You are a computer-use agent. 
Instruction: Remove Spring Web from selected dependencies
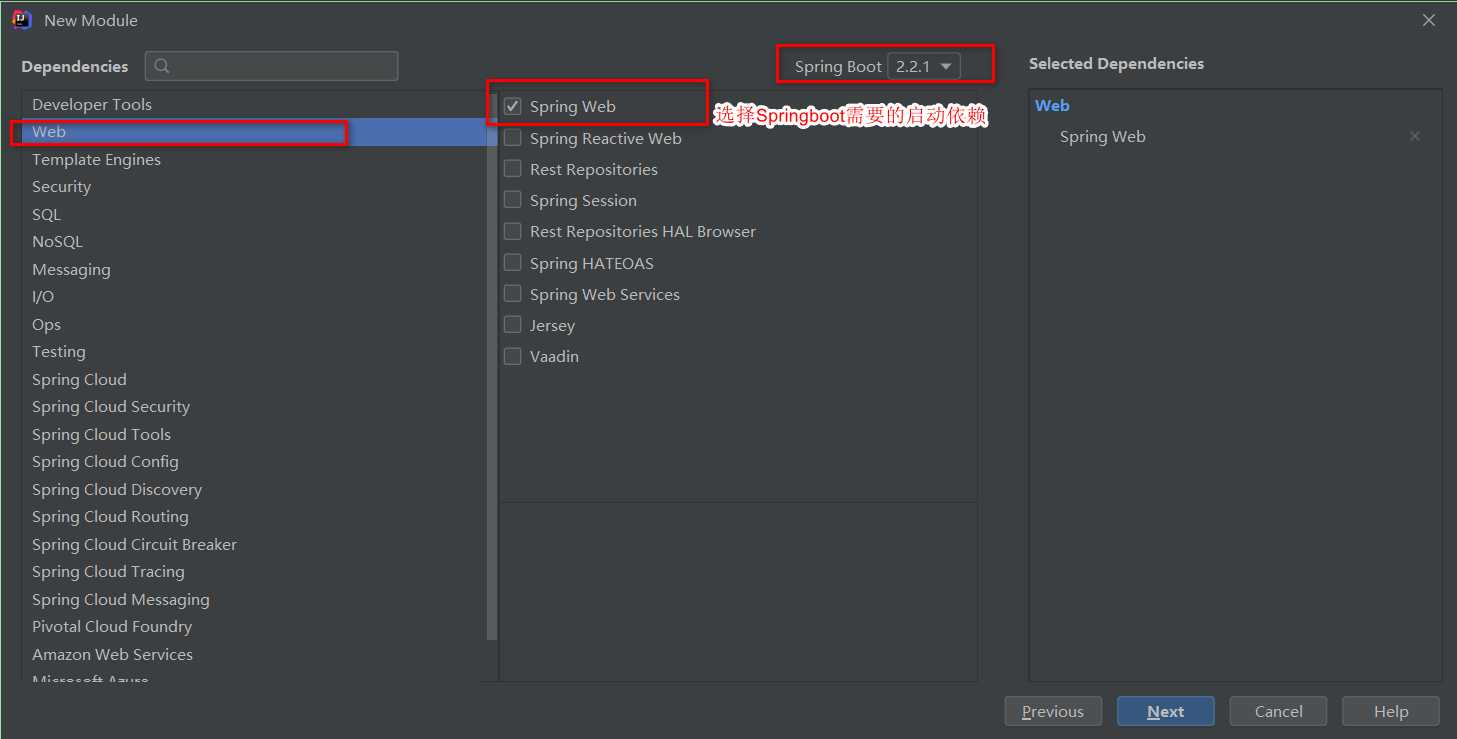click(1415, 137)
